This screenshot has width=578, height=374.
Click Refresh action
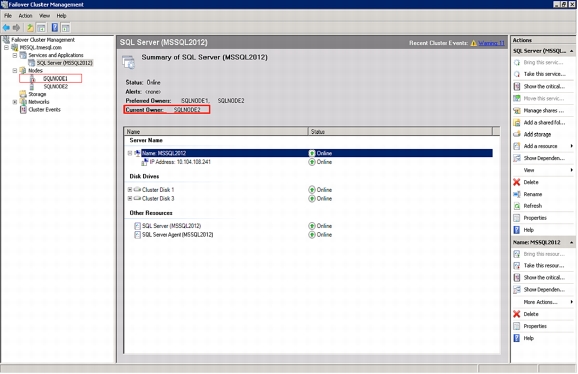point(533,206)
